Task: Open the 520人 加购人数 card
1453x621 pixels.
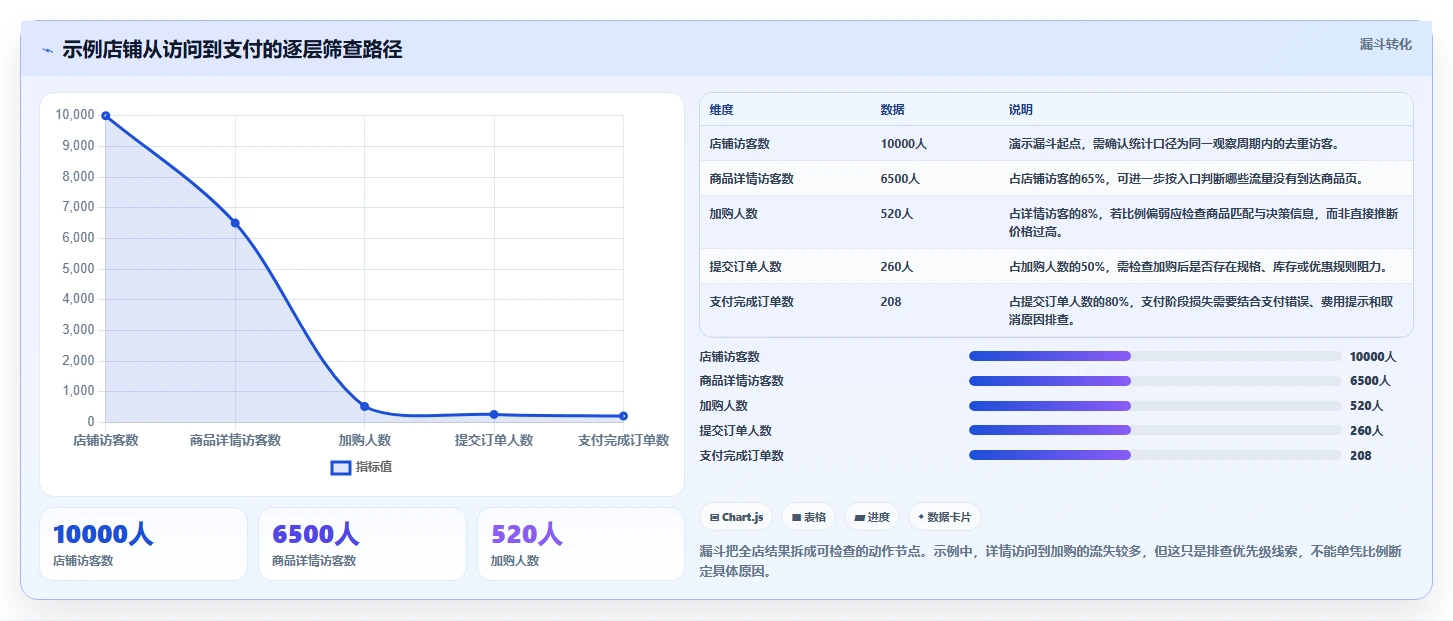Action: [581, 544]
